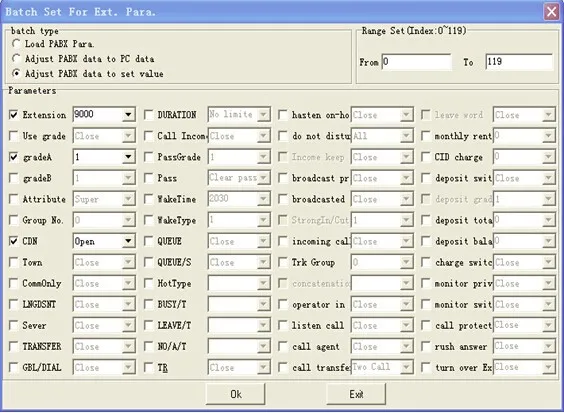Viewport: 564px width, 413px height.
Task: Enable the Attribute checkbox
Action: click(14, 199)
